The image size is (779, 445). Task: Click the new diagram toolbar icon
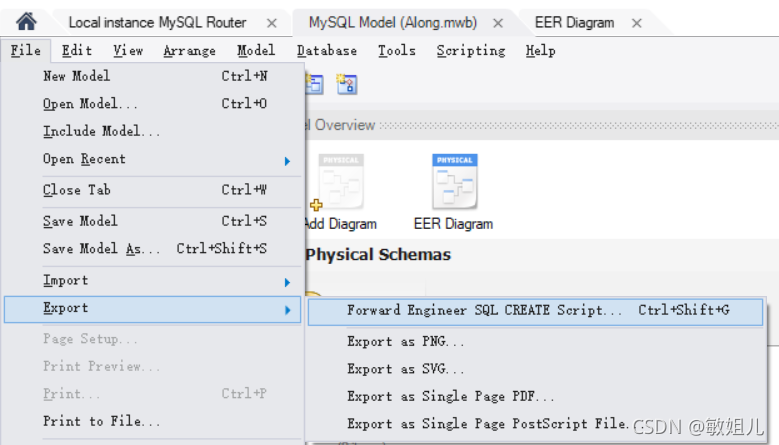pyautogui.click(x=314, y=84)
